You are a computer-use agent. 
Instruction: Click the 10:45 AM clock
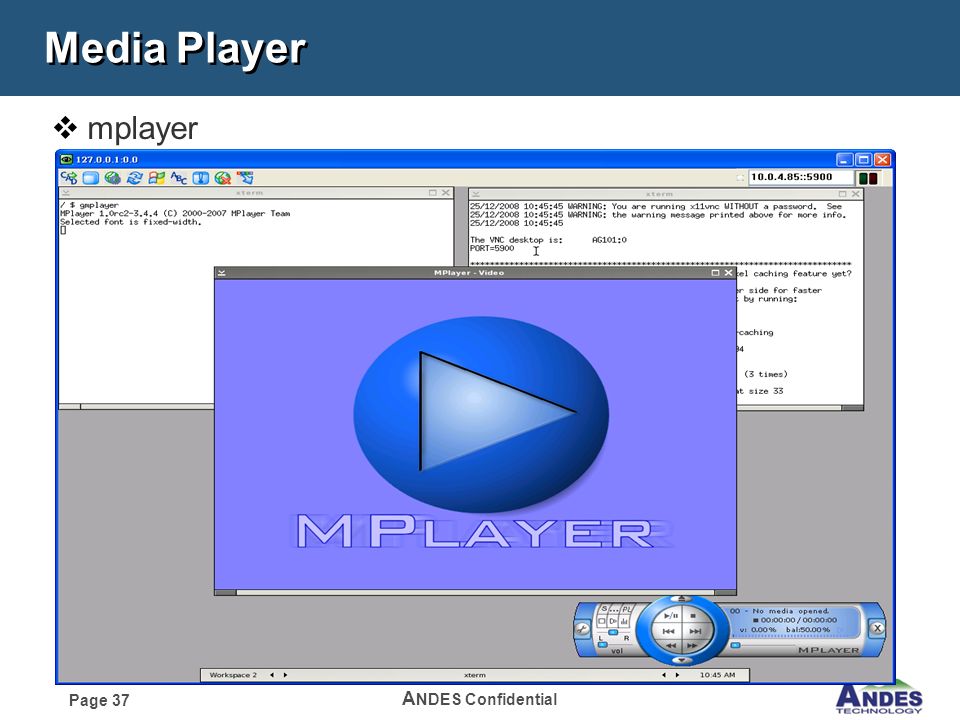coord(717,675)
